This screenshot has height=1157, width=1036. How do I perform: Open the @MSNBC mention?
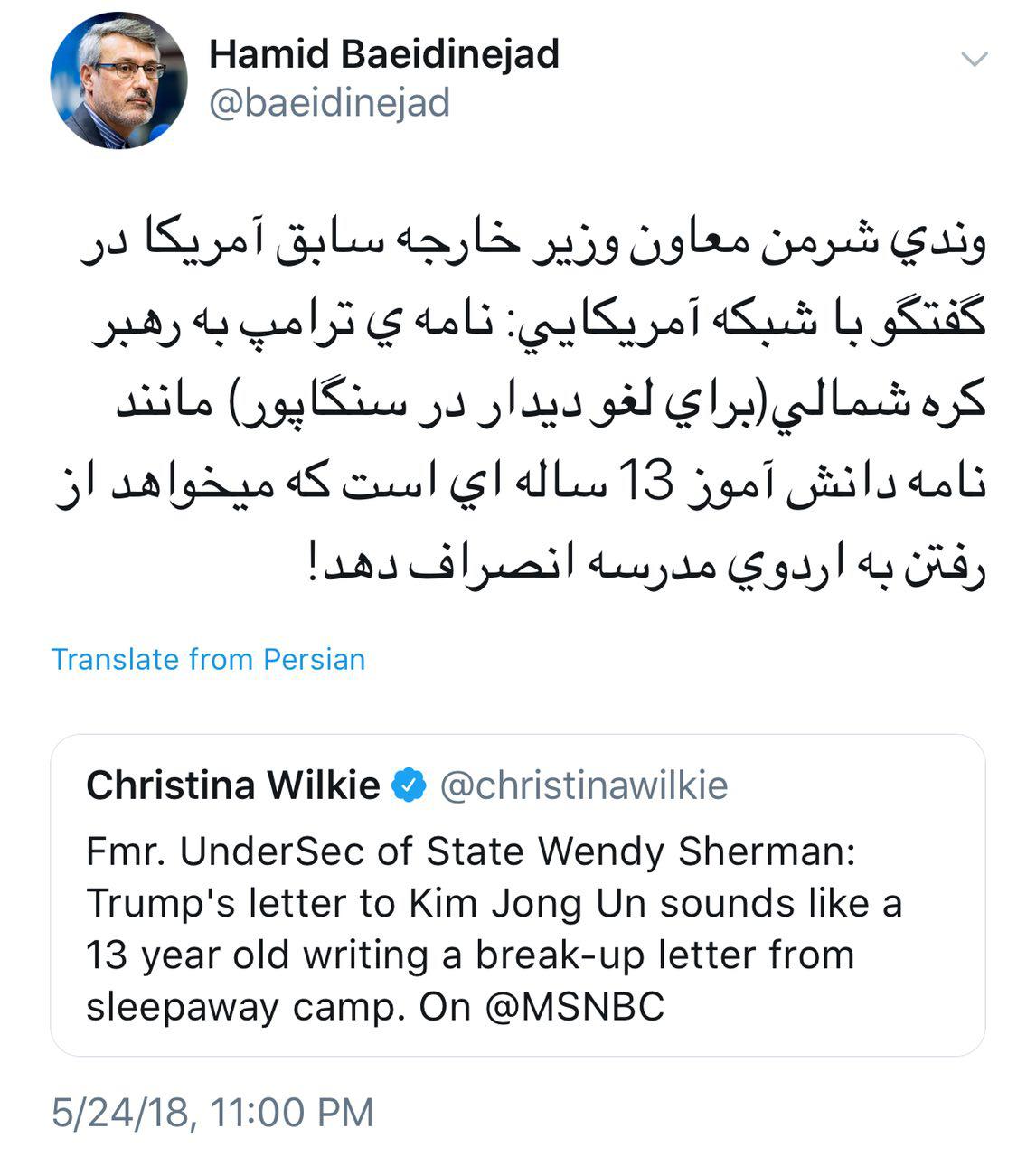click(575, 1006)
